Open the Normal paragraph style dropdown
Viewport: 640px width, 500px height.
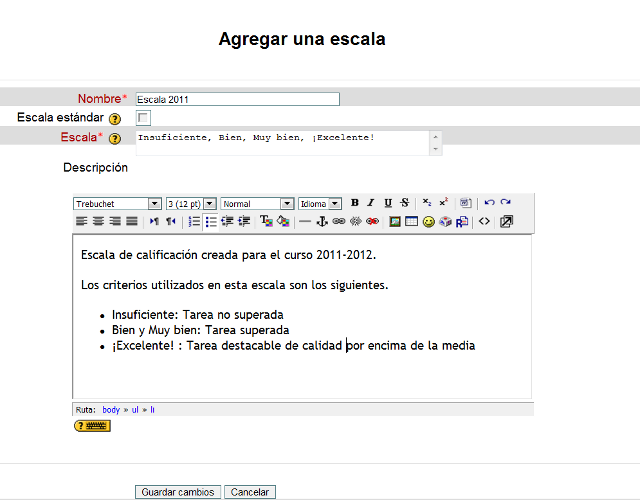(257, 204)
